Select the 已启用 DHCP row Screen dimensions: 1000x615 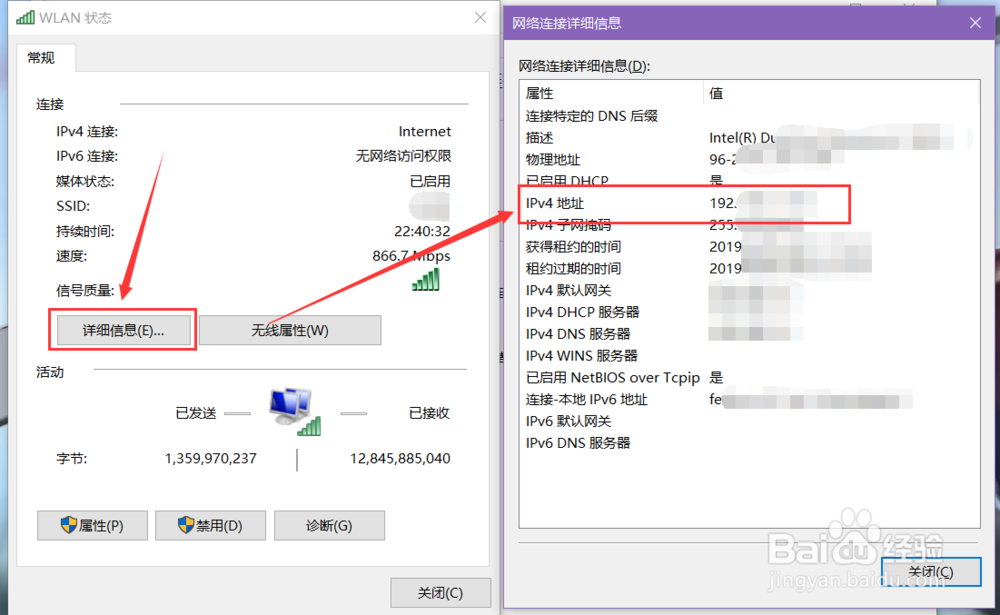(x=749, y=181)
